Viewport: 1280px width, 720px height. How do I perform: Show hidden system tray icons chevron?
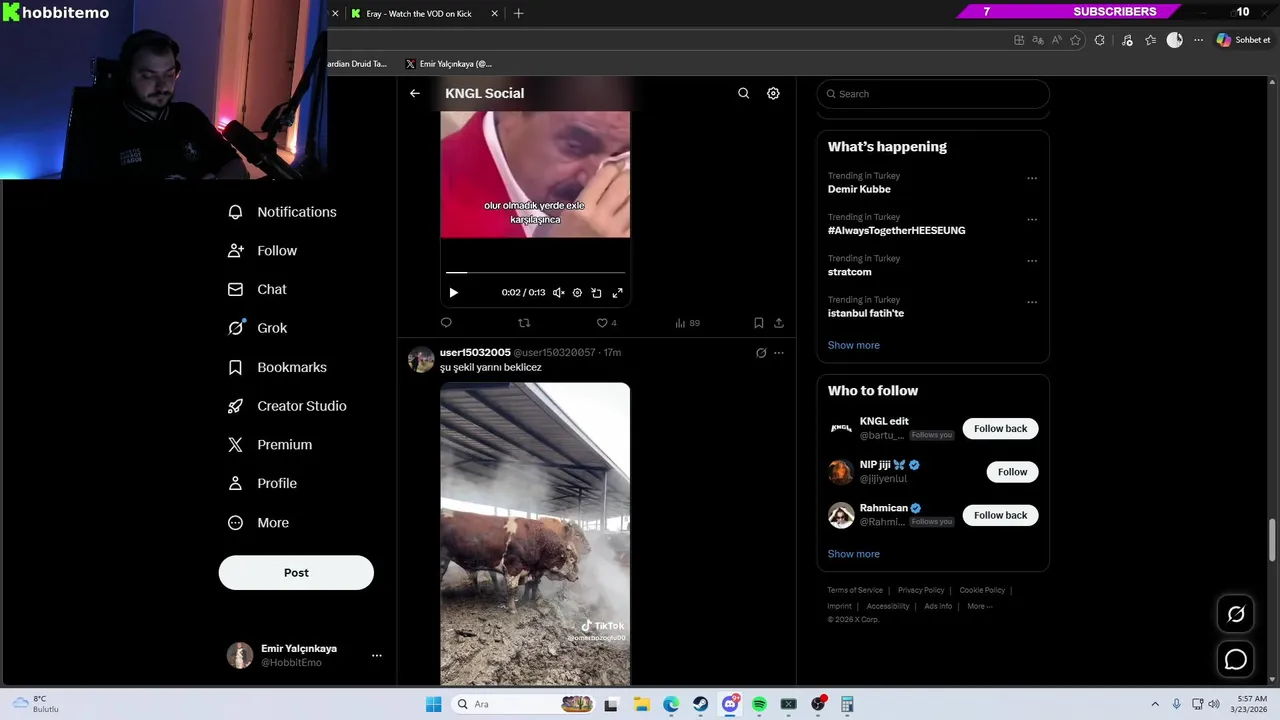click(1155, 704)
